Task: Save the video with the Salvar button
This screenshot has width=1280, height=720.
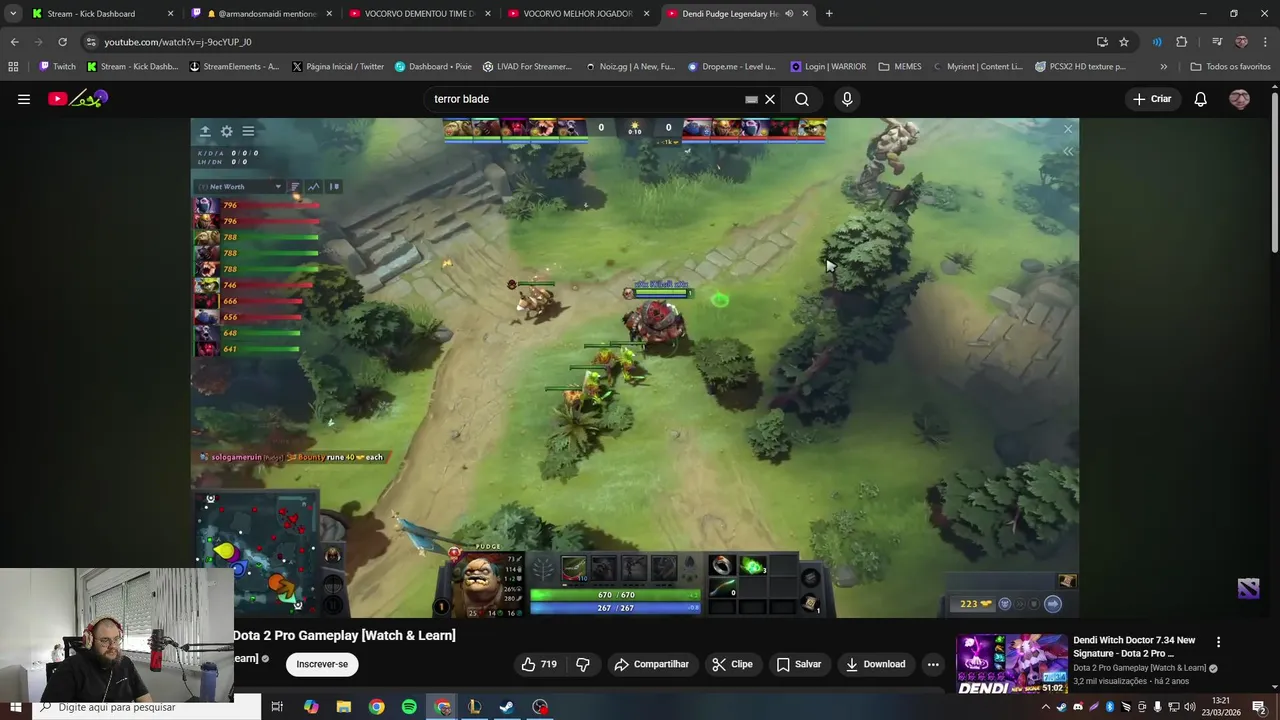Action: [x=799, y=664]
